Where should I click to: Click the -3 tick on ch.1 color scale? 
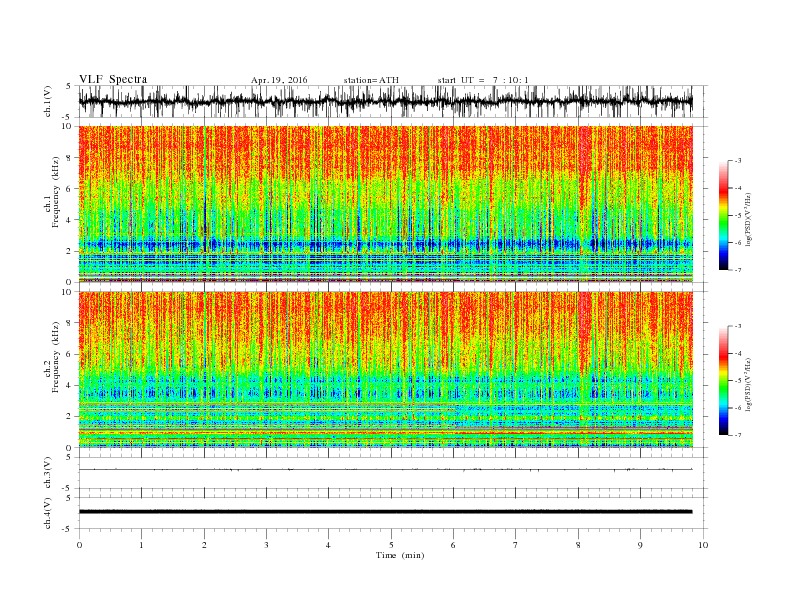coord(738,161)
